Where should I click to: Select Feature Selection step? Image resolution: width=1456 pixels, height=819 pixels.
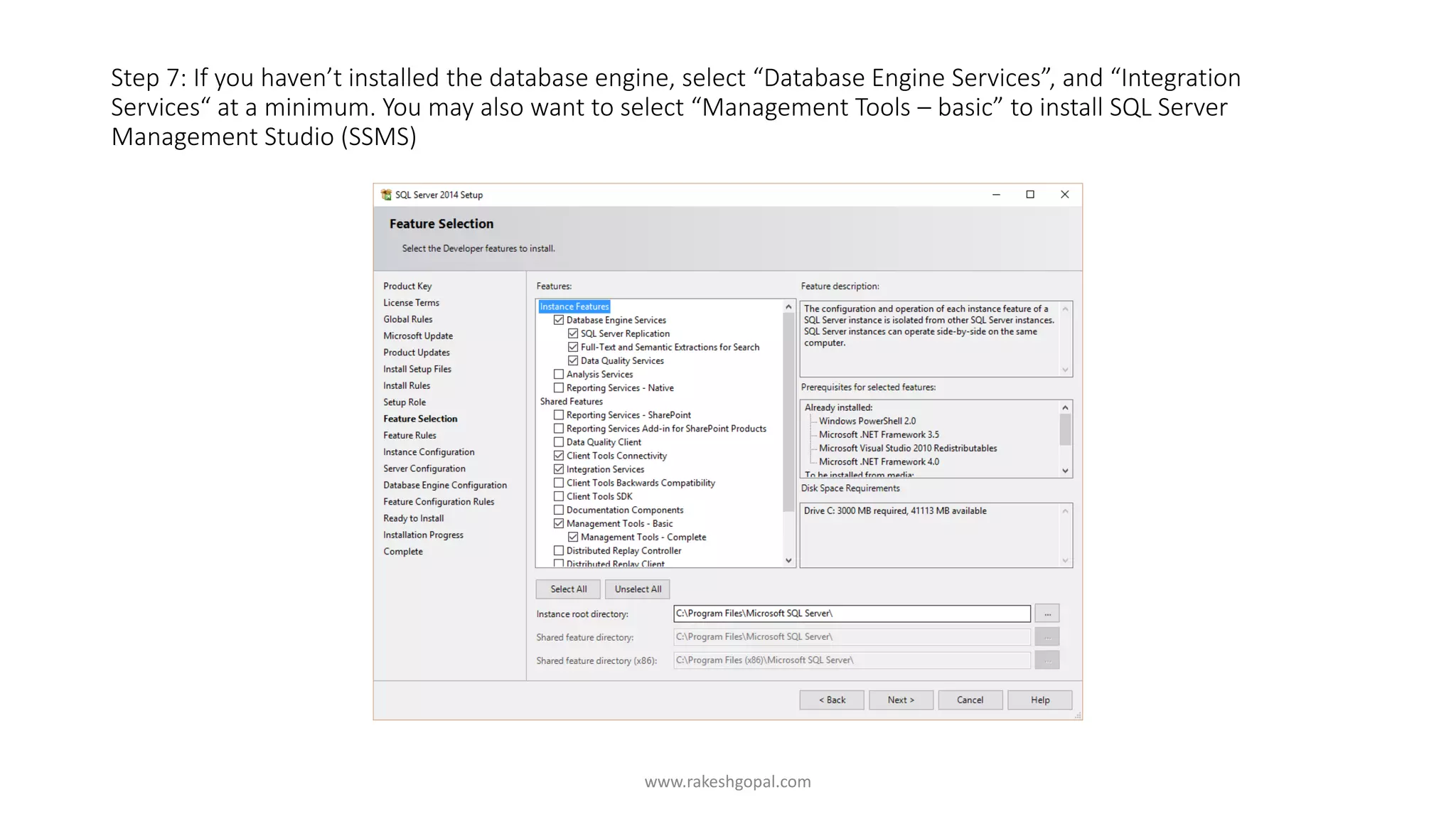coord(420,419)
